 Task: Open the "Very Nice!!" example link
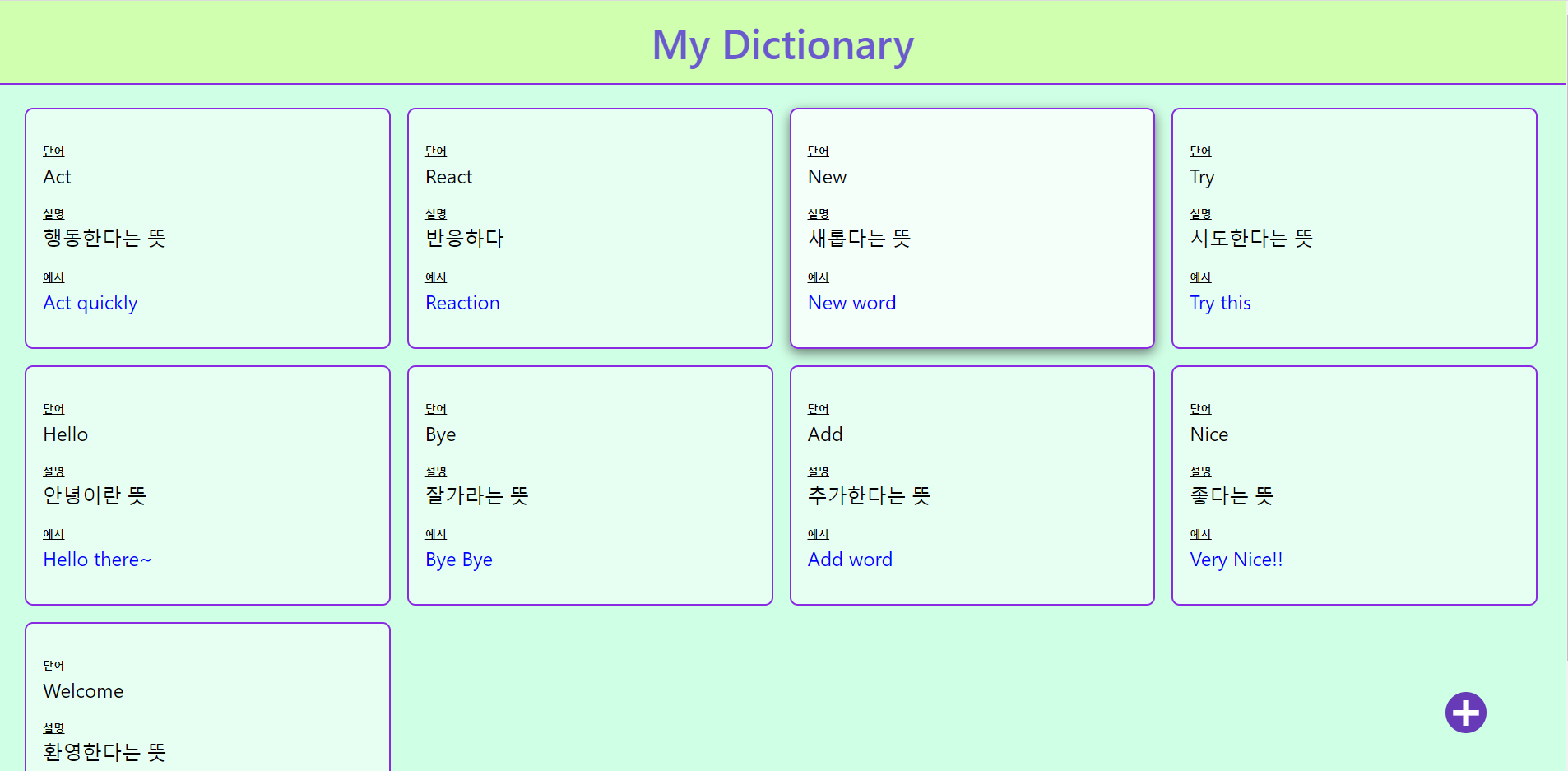(x=1236, y=559)
